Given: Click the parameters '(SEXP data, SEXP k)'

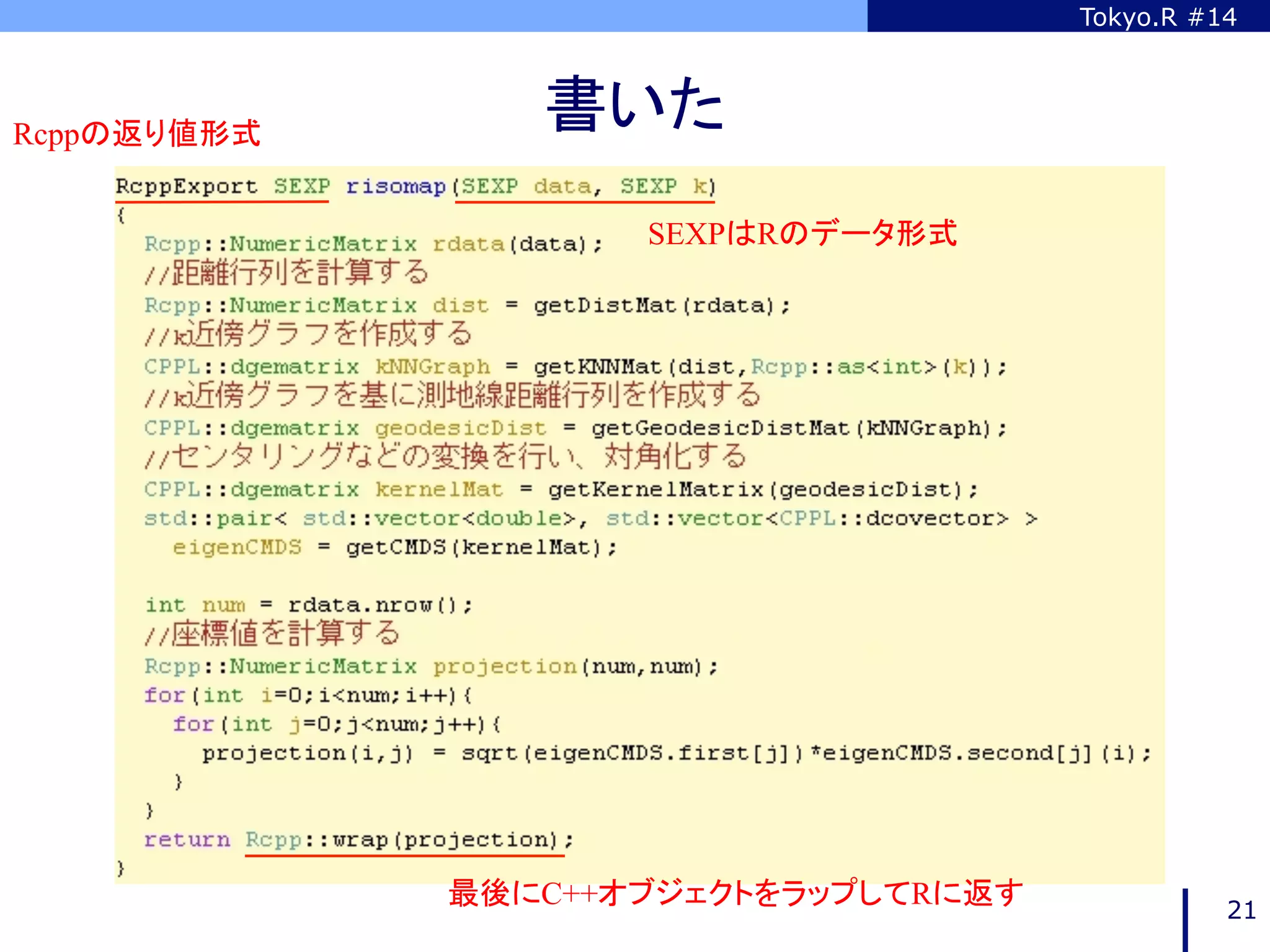Looking at the screenshot, I should point(585,187).
